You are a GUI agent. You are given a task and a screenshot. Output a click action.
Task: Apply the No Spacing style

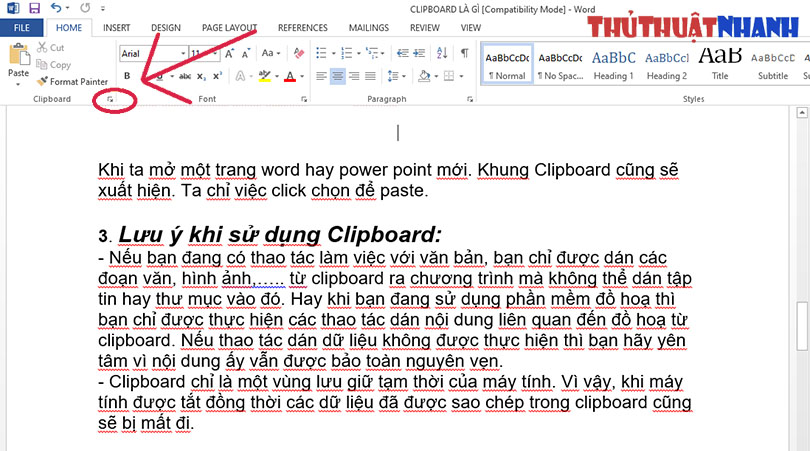point(560,64)
